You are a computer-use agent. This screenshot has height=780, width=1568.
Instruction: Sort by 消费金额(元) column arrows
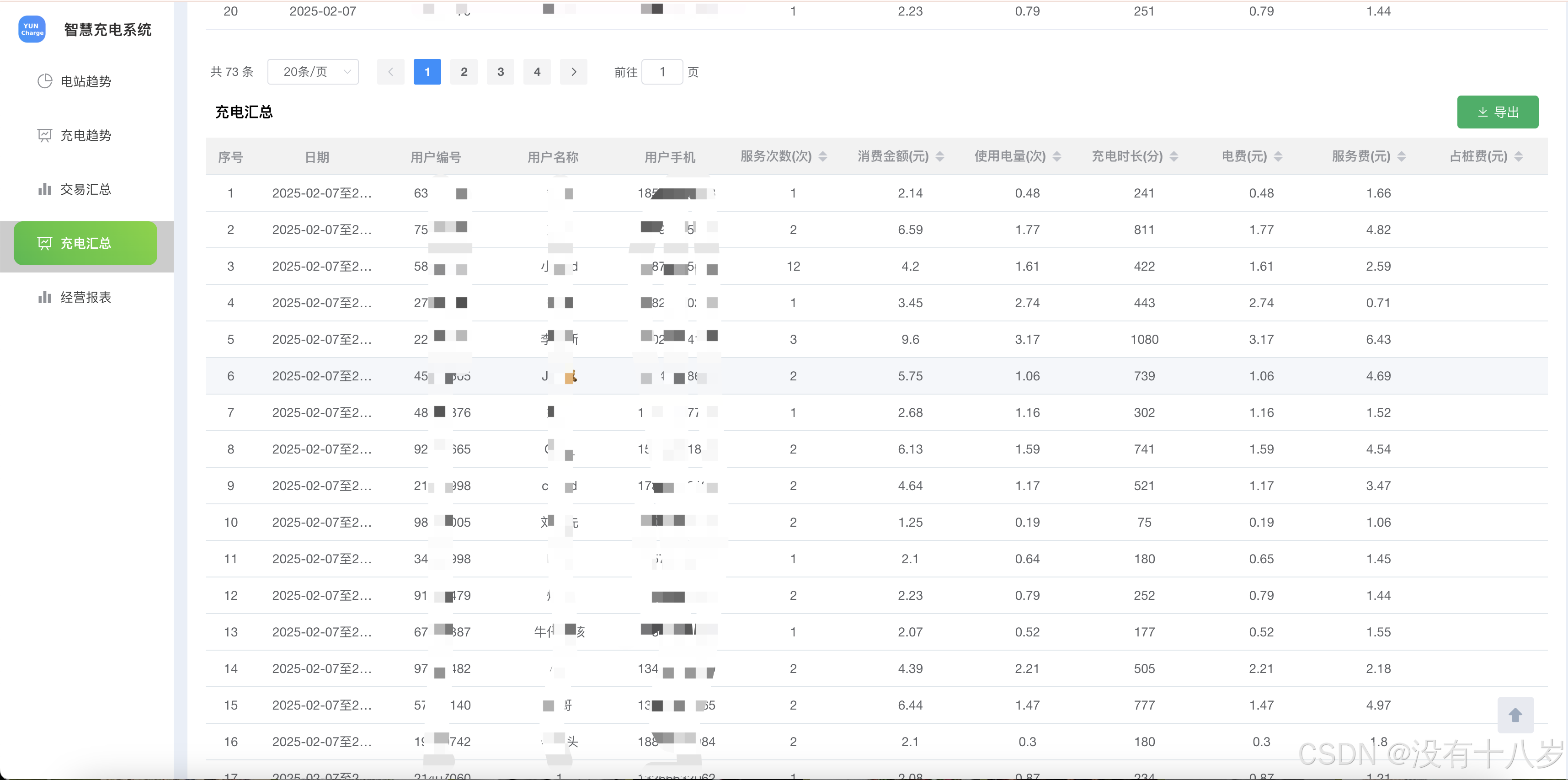pyautogui.click(x=939, y=156)
